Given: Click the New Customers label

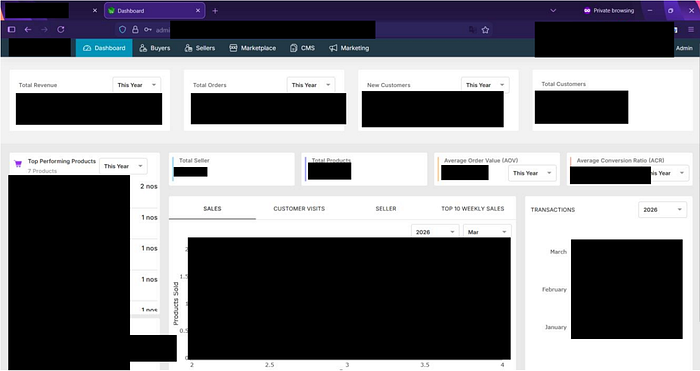Looking at the screenshot, I should point(388,85).
